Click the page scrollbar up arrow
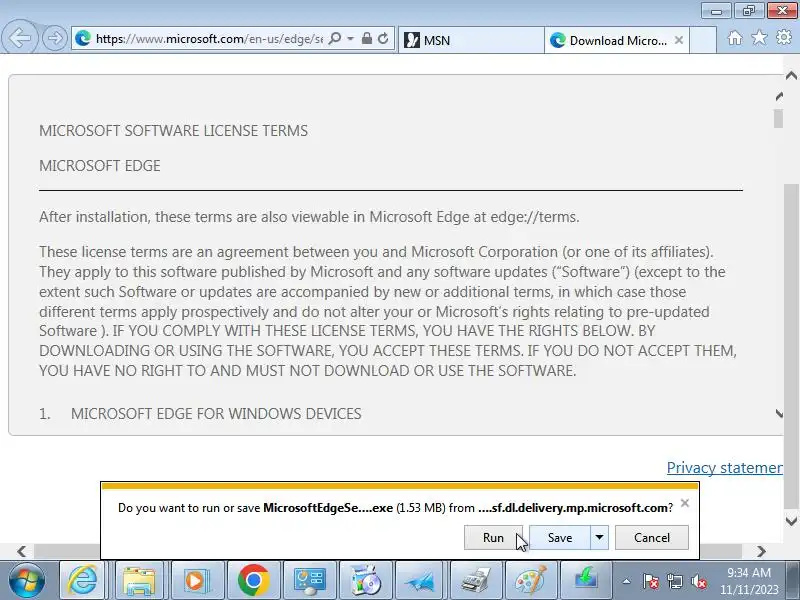 (791, 76)
